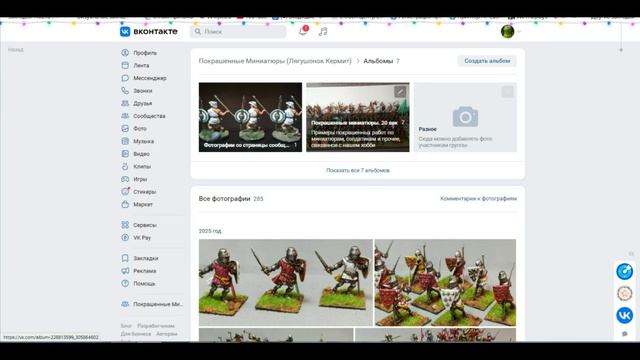This screenshot has height=360, width=640.
Task: Click the blue VK round icon at right
Action: (624, 316)
